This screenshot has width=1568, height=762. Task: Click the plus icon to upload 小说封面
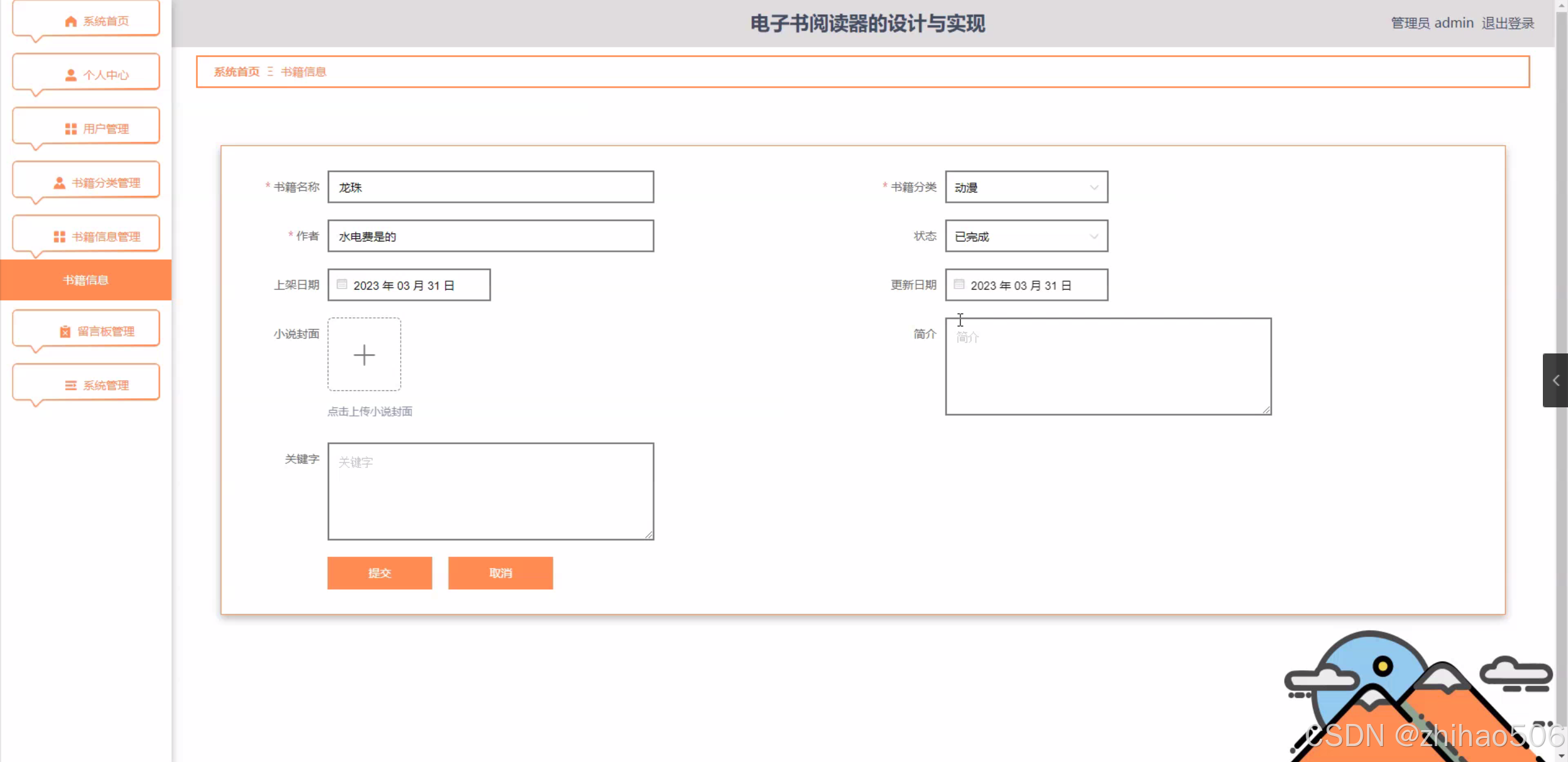tap(364, 355)
